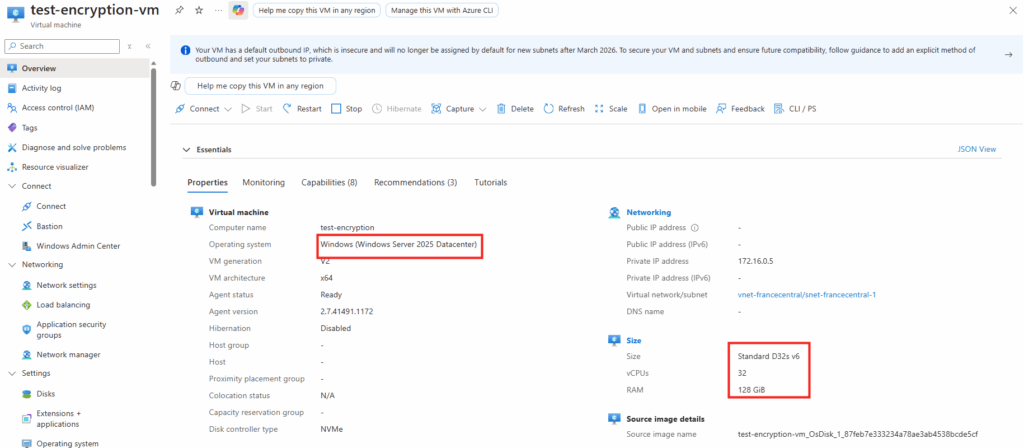Open the JSON View link
This screenshot has height=448, width=1024.
click(x=976, y=149)
